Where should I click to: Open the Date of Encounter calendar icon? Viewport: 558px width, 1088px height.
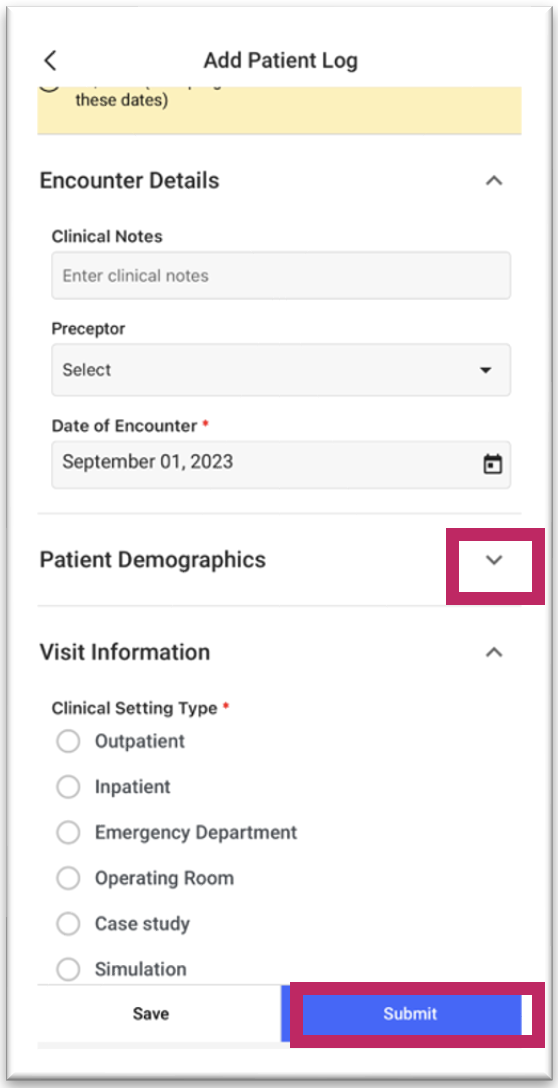click(x=493, y=464)
